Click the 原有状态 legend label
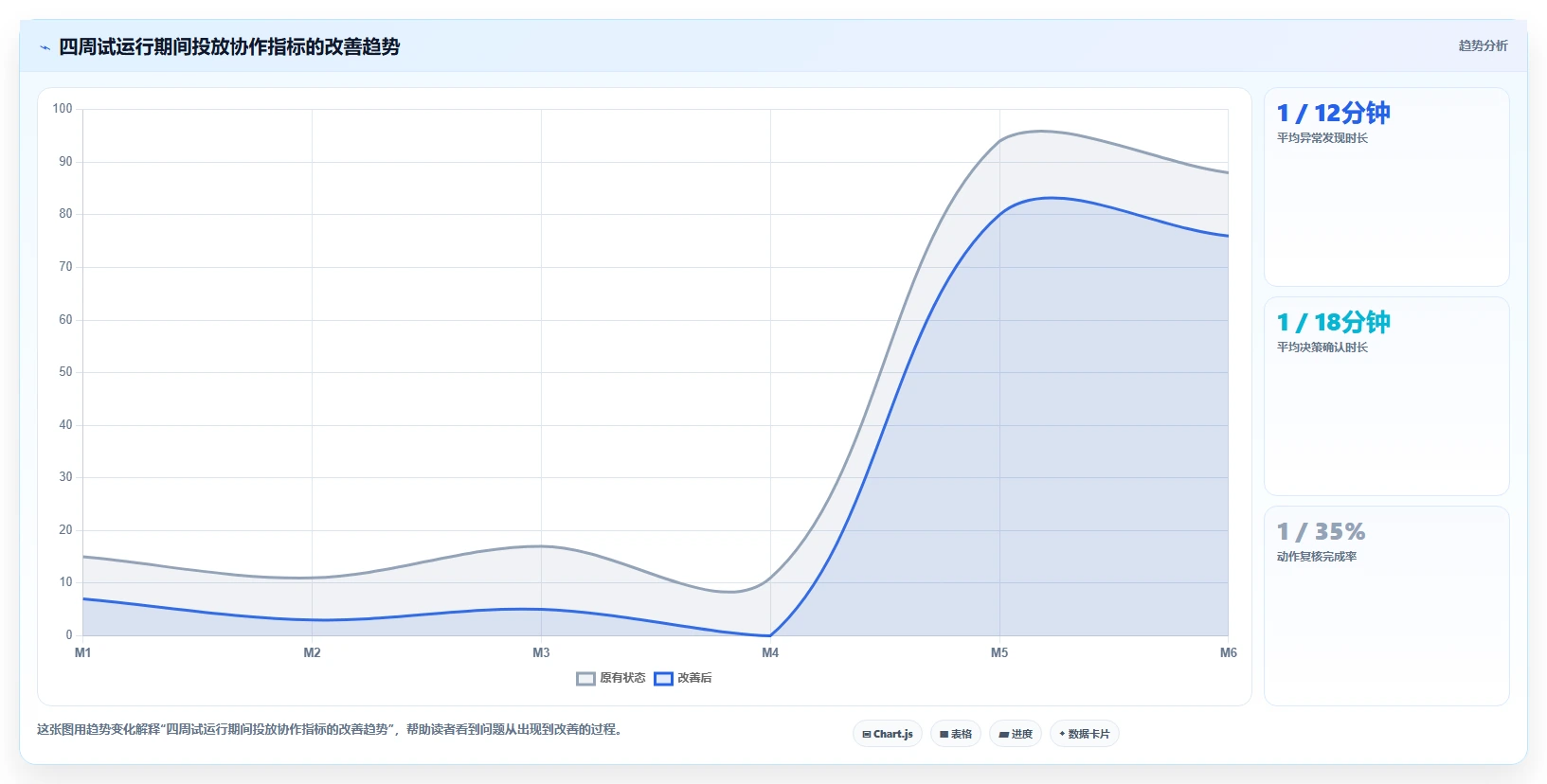Screen dimensions: 1547x784 coord(622,678)
